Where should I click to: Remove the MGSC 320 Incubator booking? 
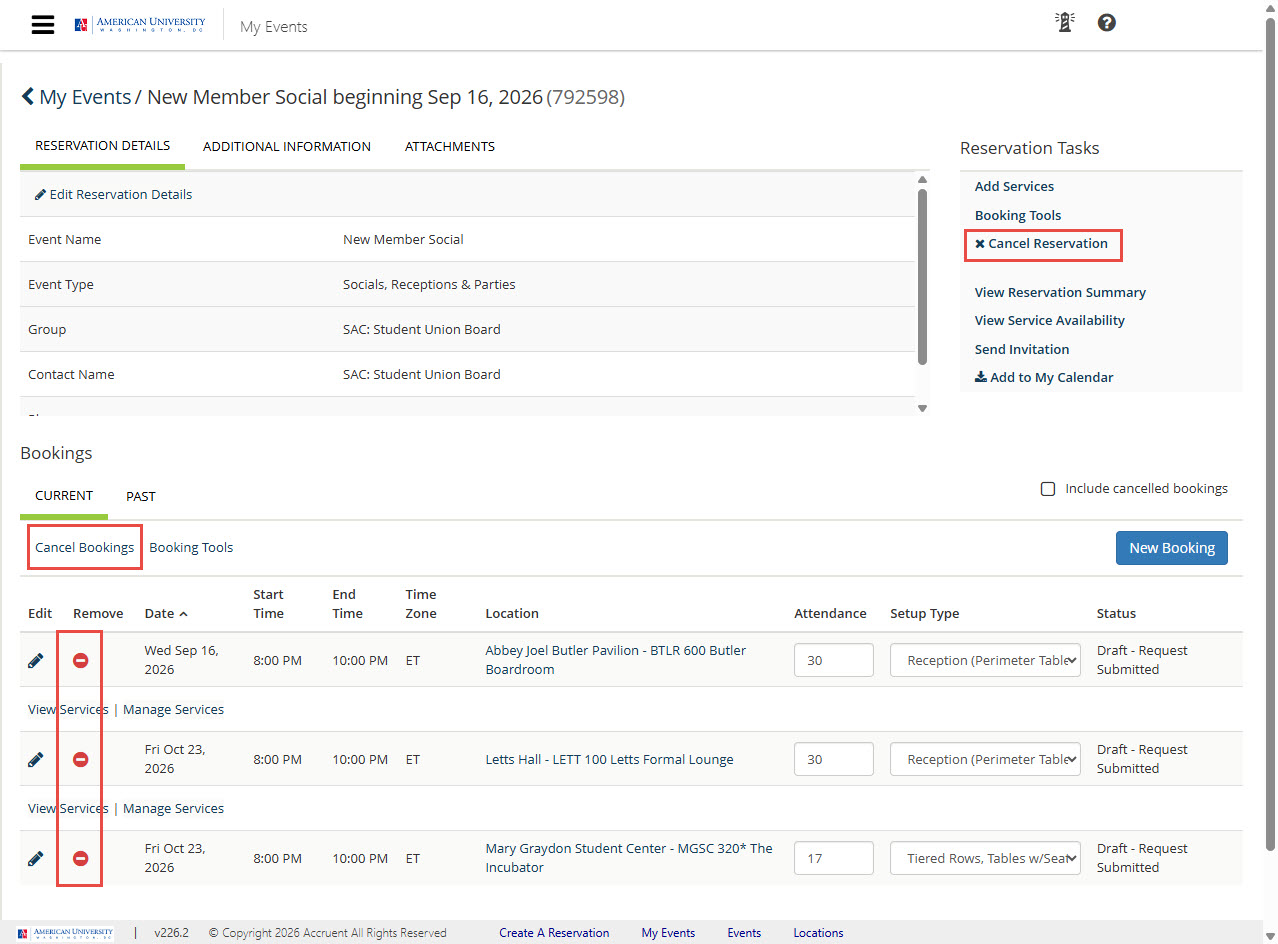81,858
